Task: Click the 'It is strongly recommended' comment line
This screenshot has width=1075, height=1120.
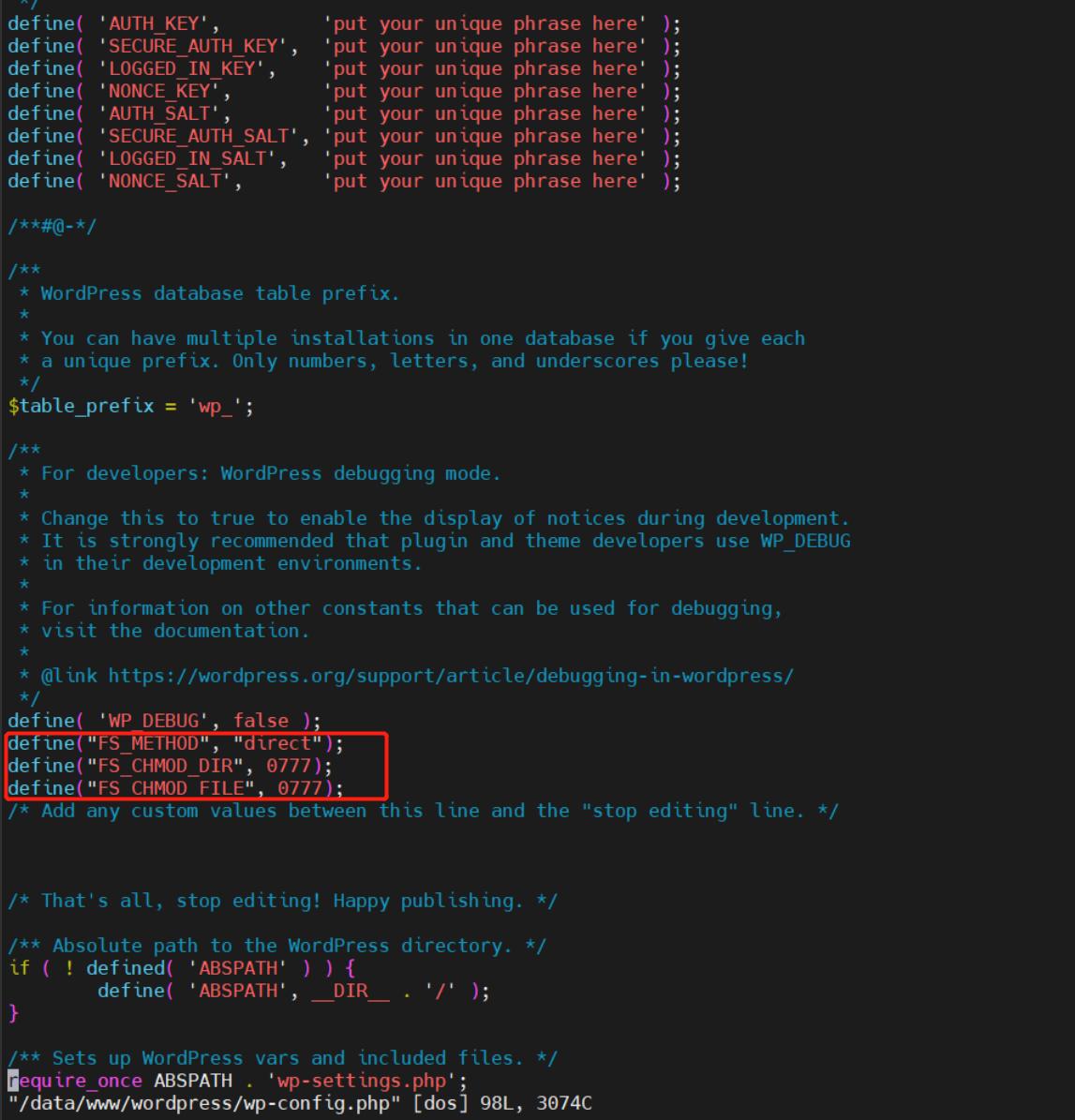Action: pyautogui.click(x=446, y=541)
